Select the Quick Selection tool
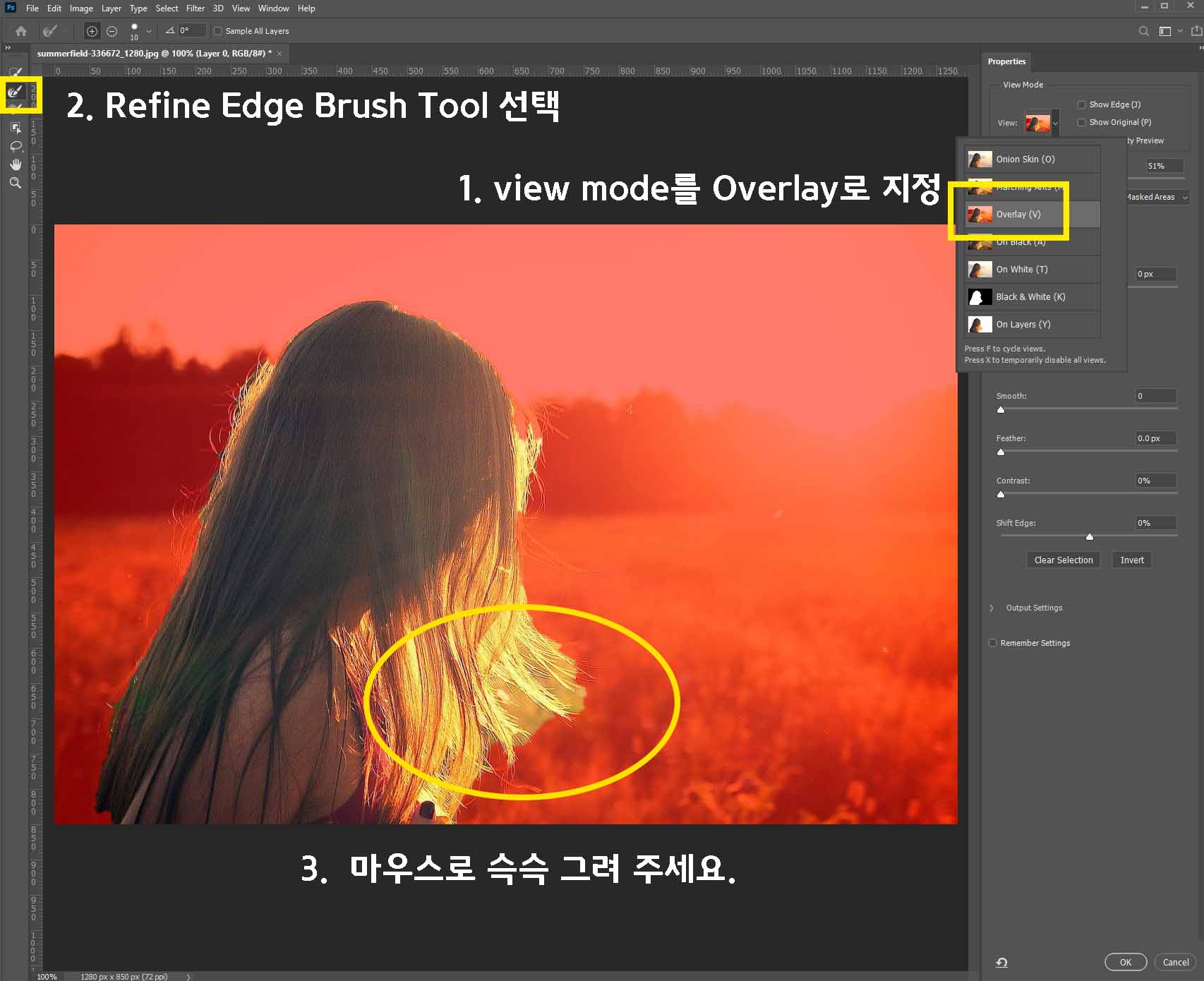 click(16, 72)
